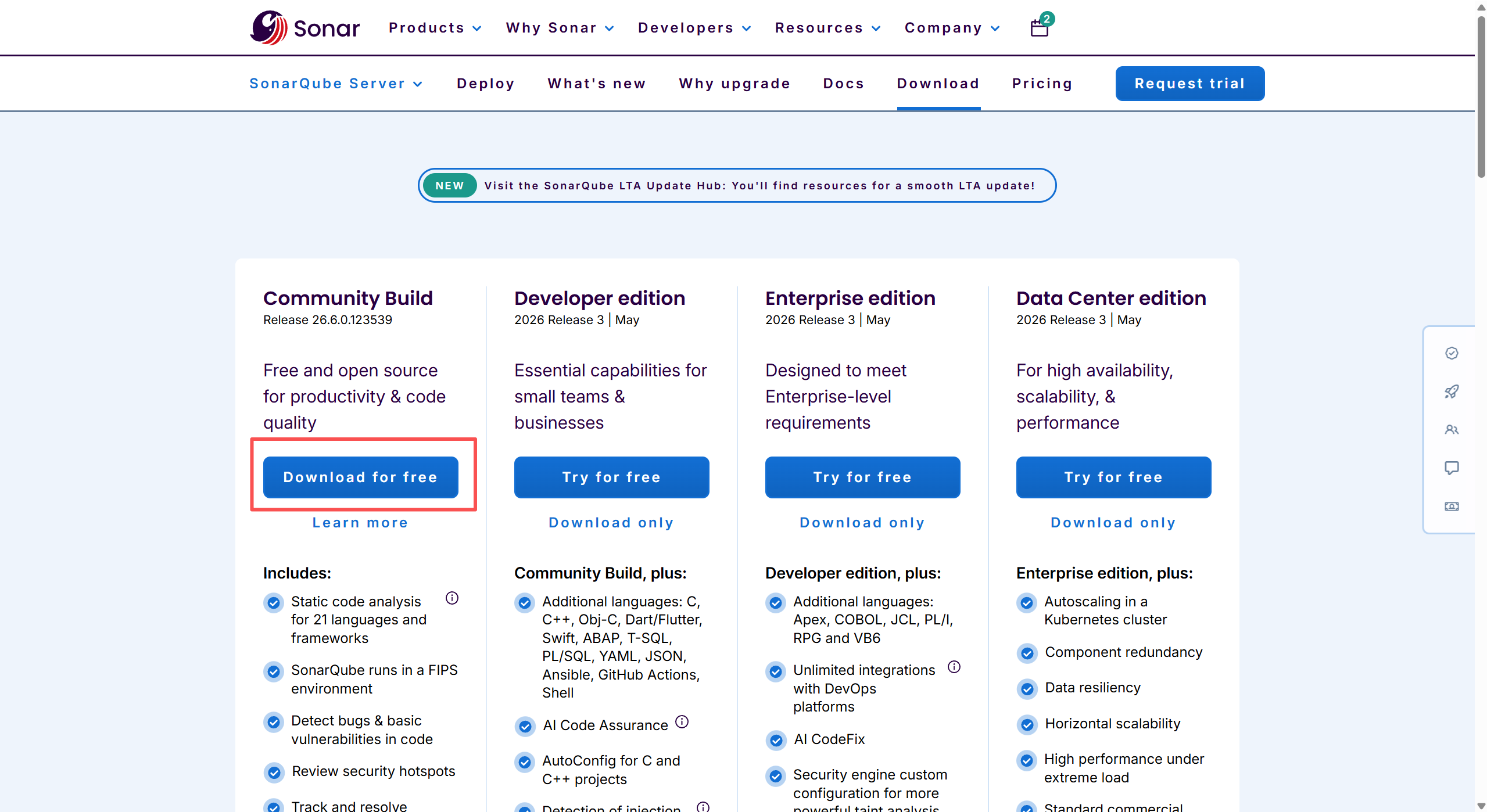This screenshot has height=812, width=1487.
Task: Click check icon next to Review security hotspots
Action: tap(274, 773)
